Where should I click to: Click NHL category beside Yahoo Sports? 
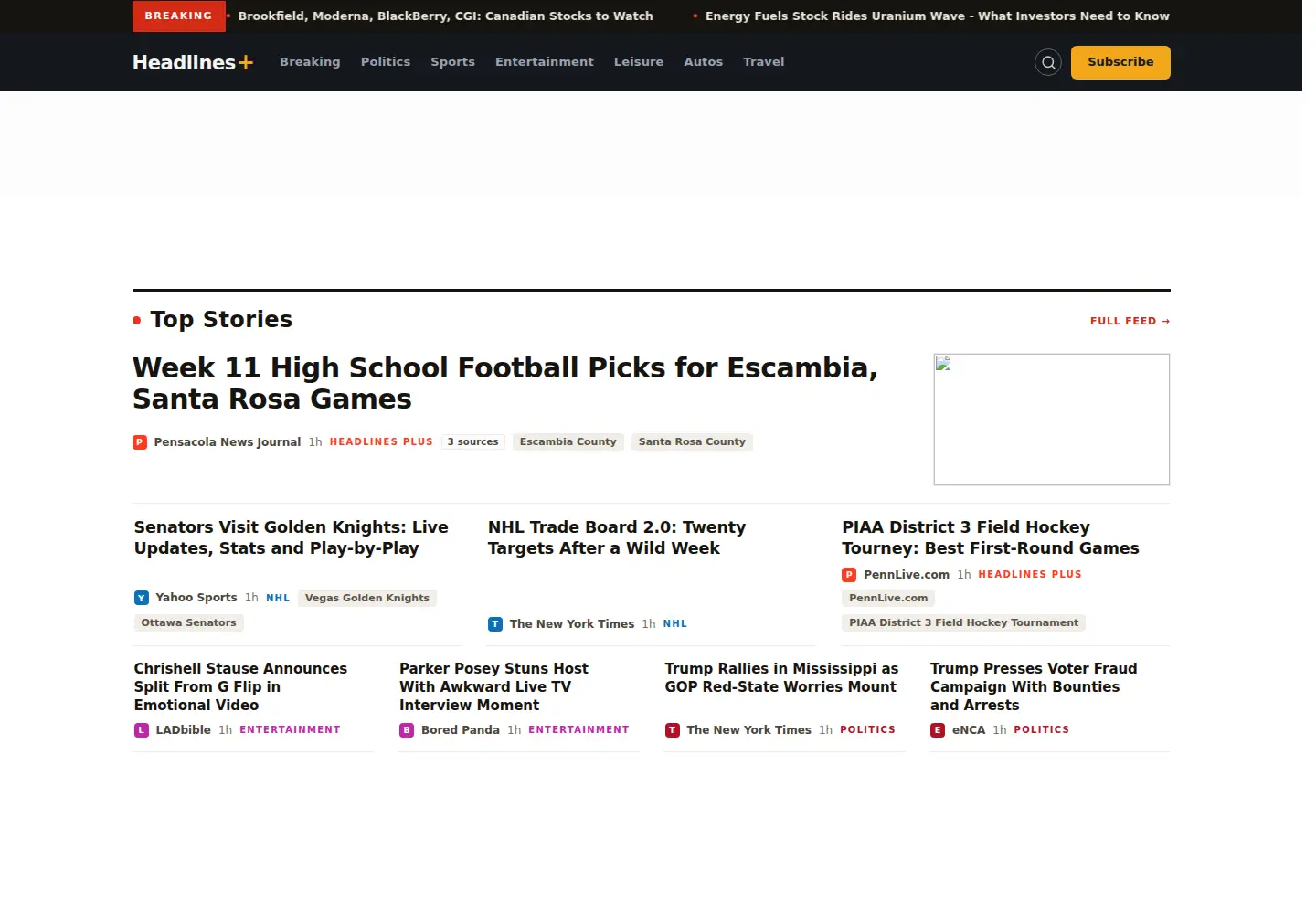click(x=278, y=599)
